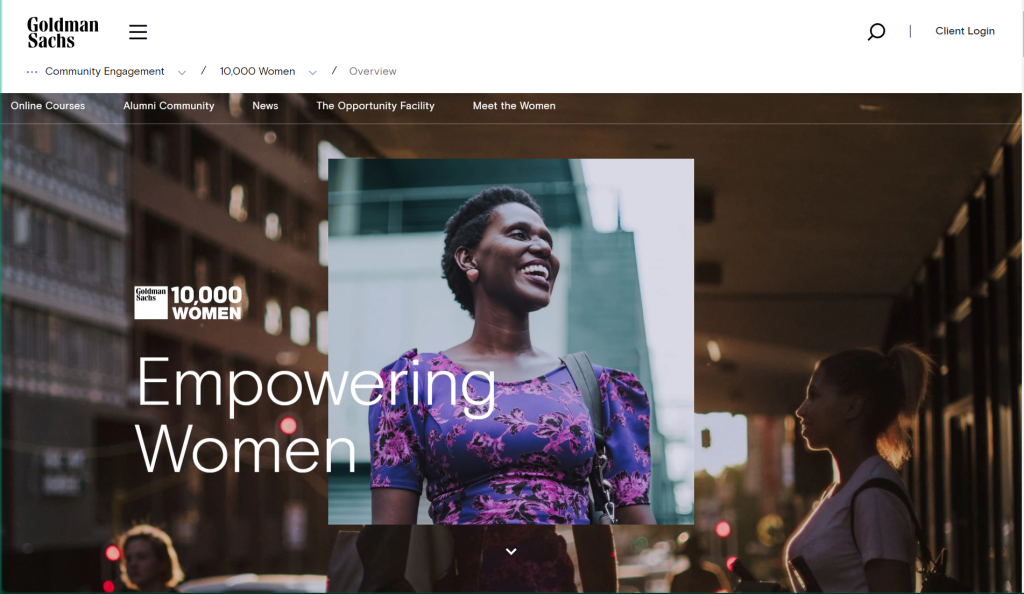Open the Client Login link
1024x594 pixels.
coord(965,31)
